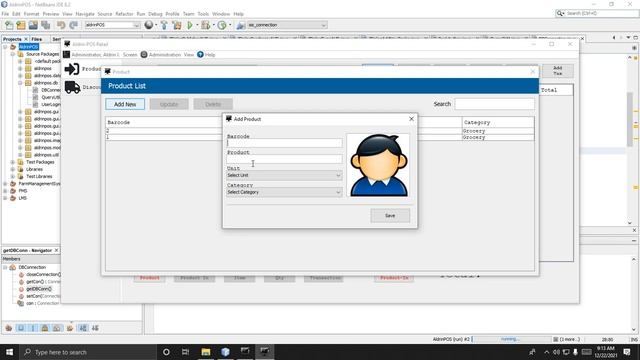
Task: Open Screen menu in POS window
Action: (130, 55)
